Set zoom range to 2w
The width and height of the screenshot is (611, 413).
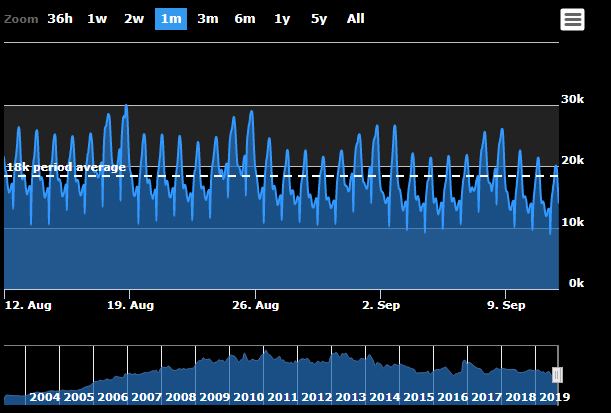134,19
